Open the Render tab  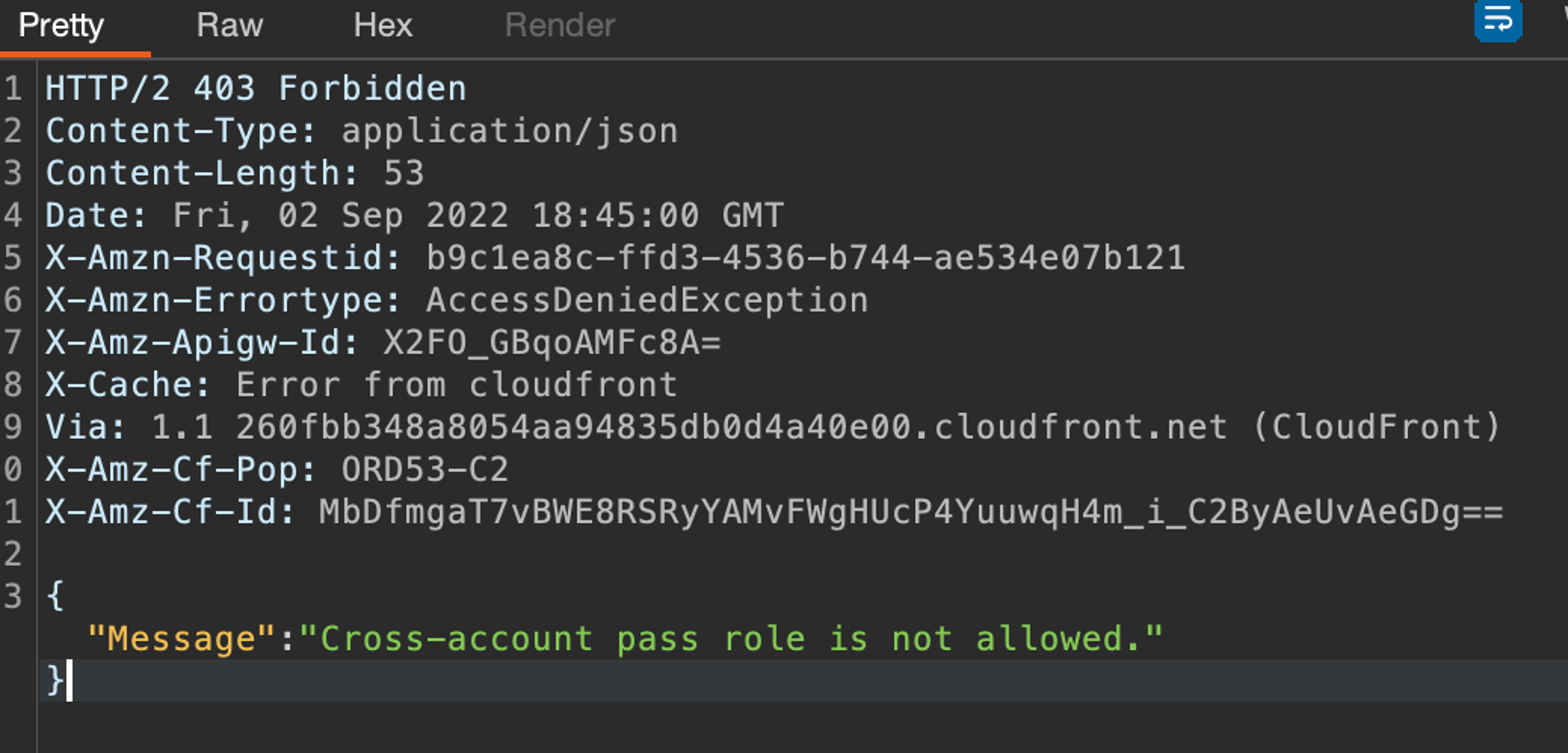559,25
